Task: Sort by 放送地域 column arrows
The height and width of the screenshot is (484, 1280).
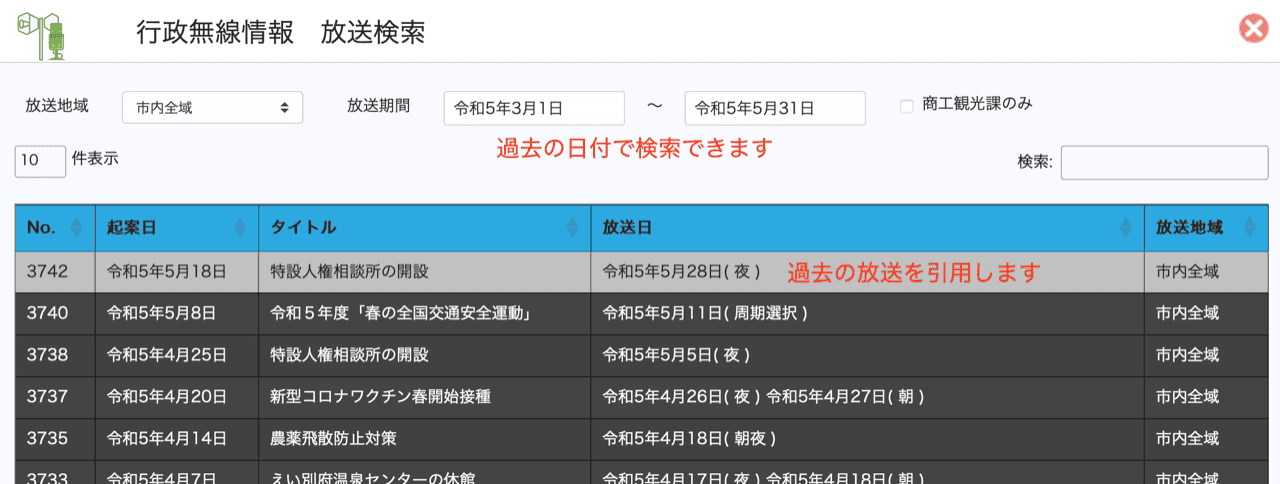Action: (1249, 228)
